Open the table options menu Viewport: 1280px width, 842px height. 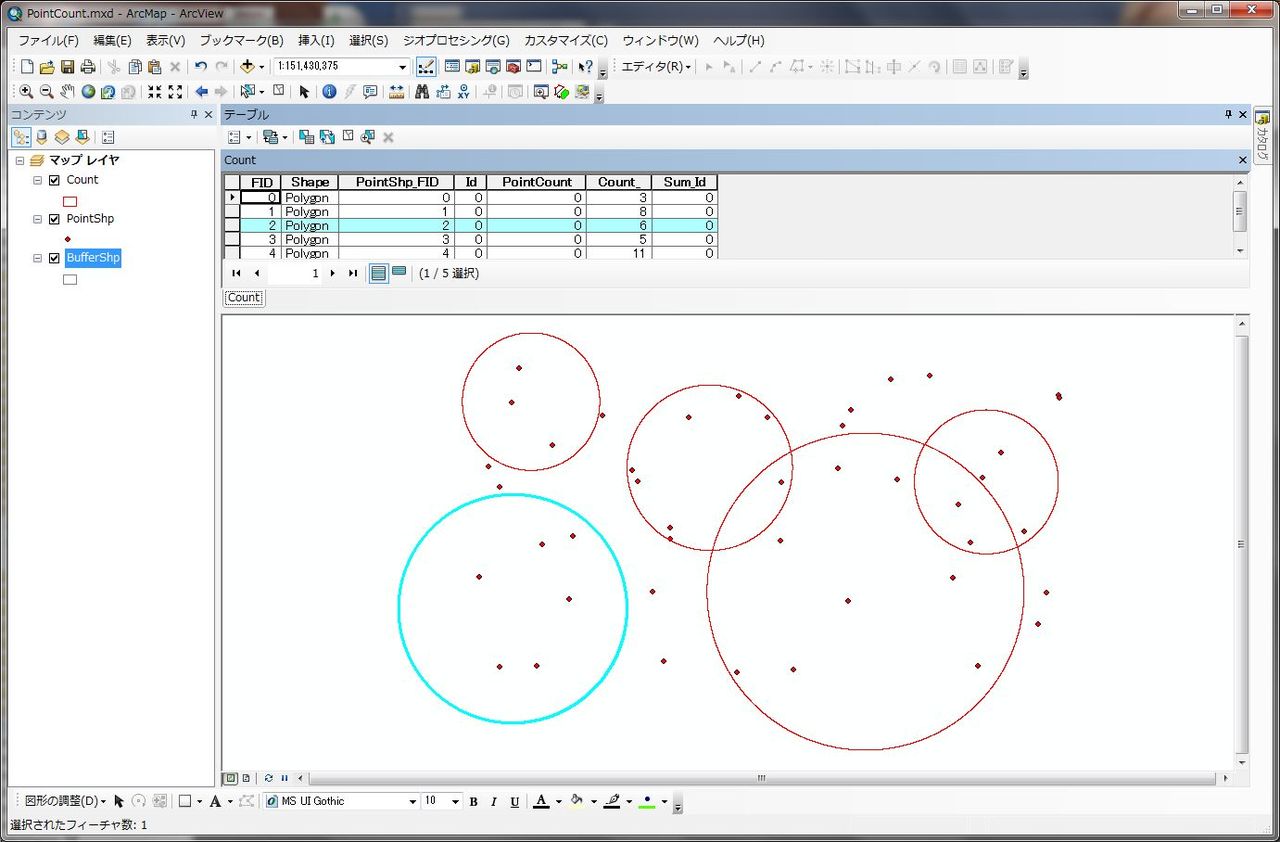pyautogui.click(x=232, y=136)
